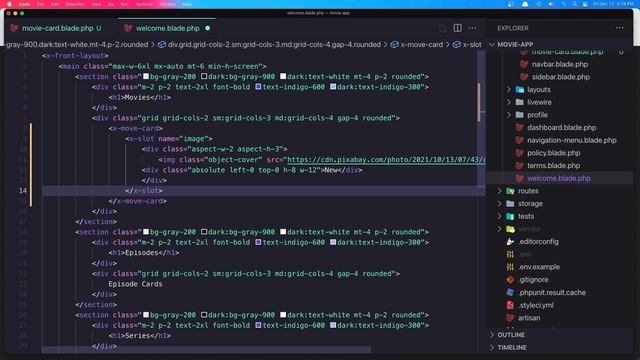Open policy.blade.php in Explorer
This screenshot has width=640, height=360.
tap(553, 153)
